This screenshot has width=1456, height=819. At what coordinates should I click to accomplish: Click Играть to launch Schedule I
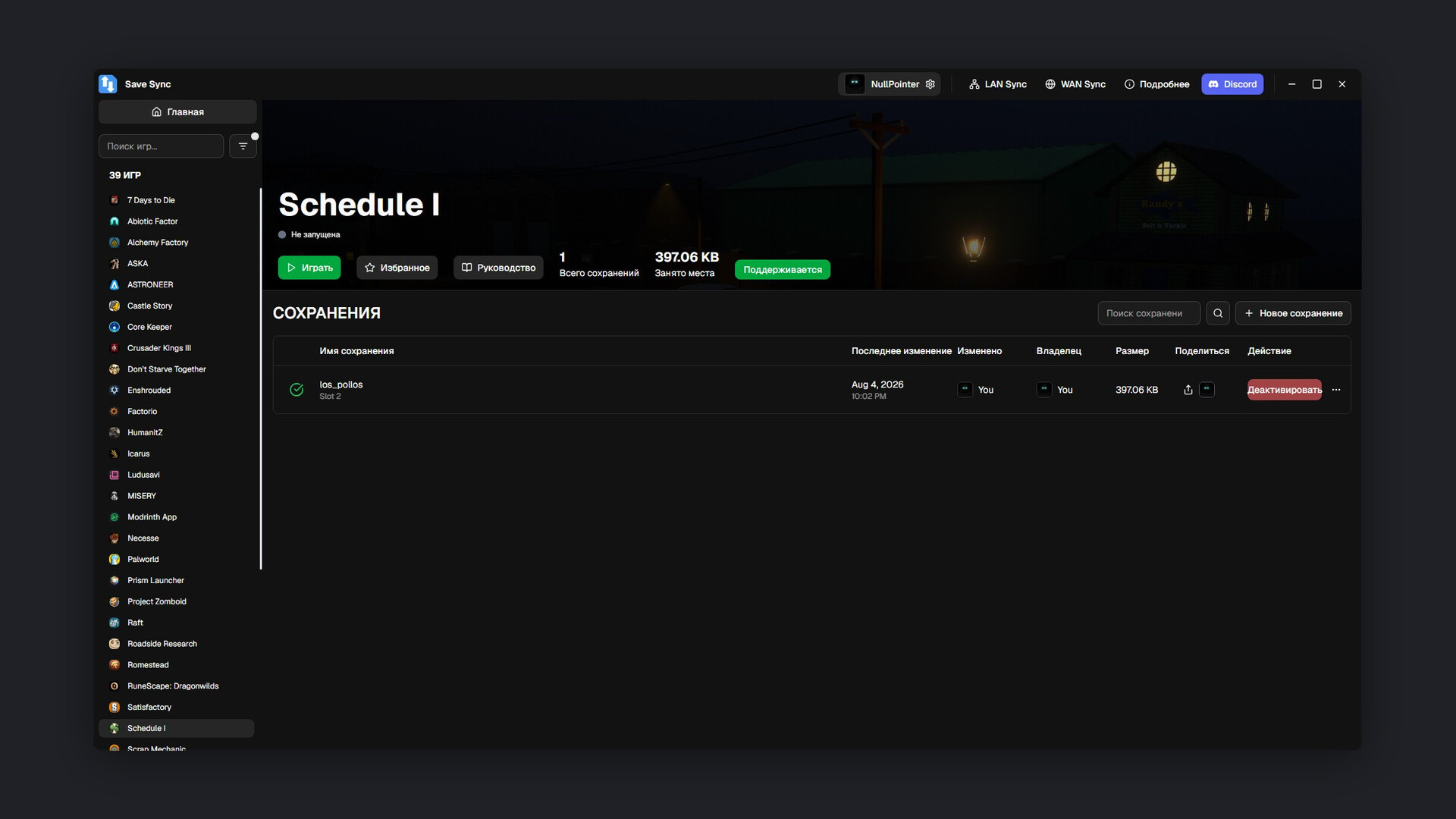(x=309, y=268)
